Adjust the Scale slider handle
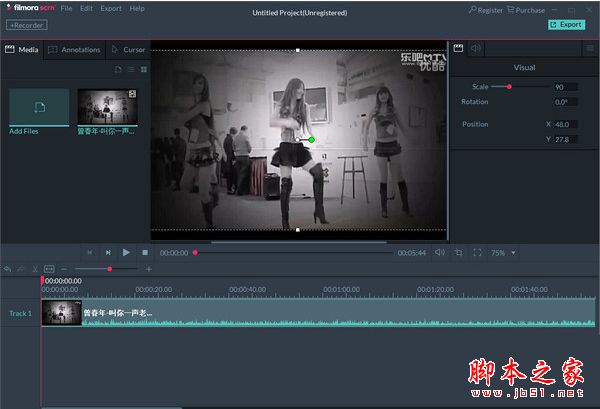This screenshot has width=600, height=409. click(509, 87)
